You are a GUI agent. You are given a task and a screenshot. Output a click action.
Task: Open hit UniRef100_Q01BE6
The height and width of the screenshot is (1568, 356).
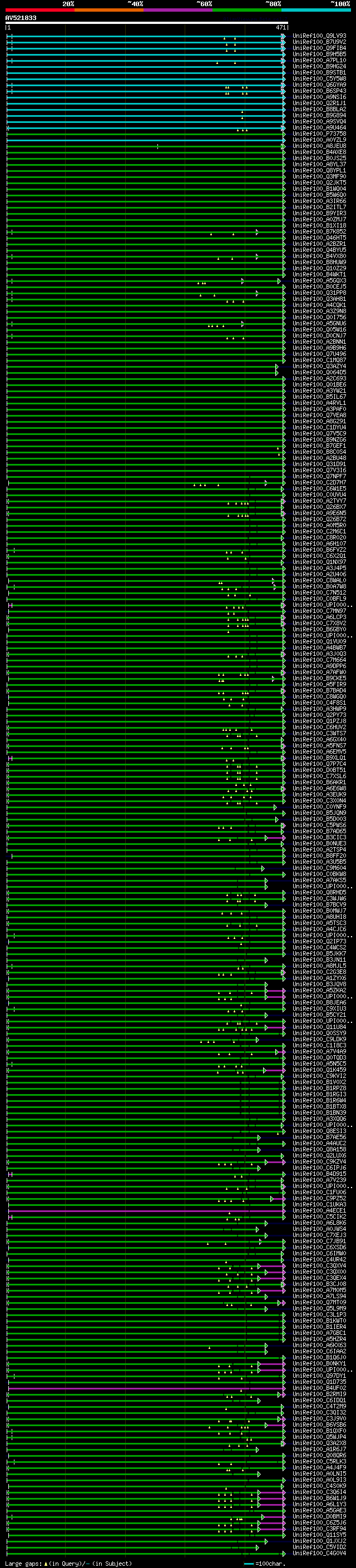click(319, 384)
